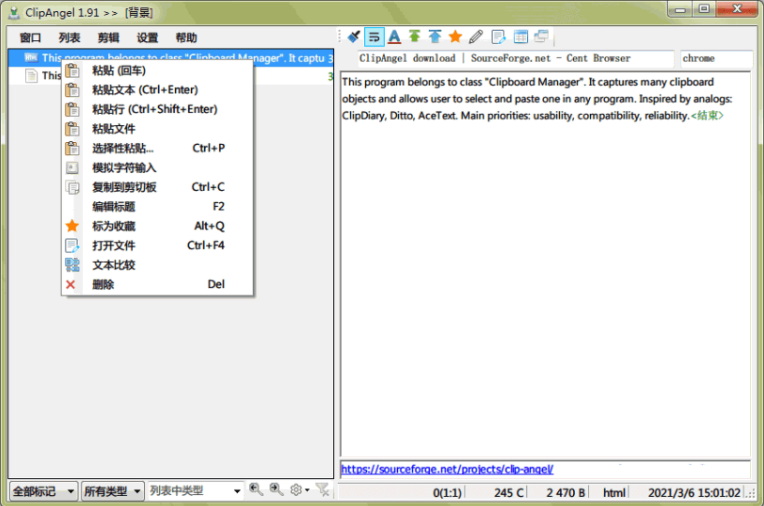Open the 帮助 menu
This screenshot has height=506, width=764.
coord(186,38)
